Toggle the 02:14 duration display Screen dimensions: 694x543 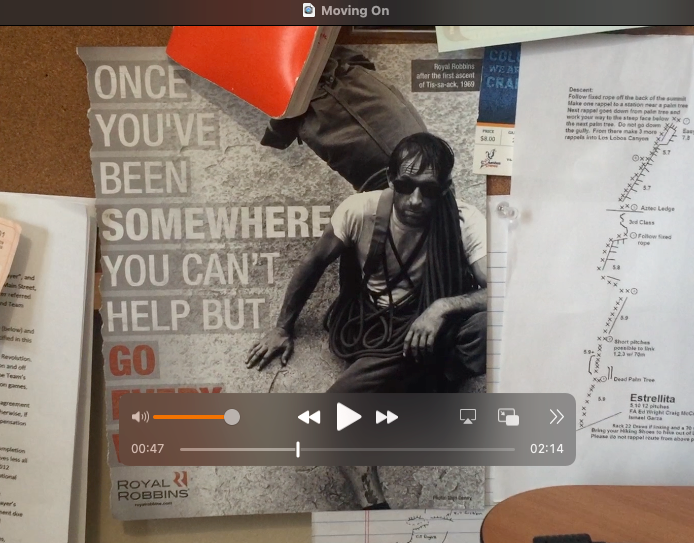[x=547, y=449]
